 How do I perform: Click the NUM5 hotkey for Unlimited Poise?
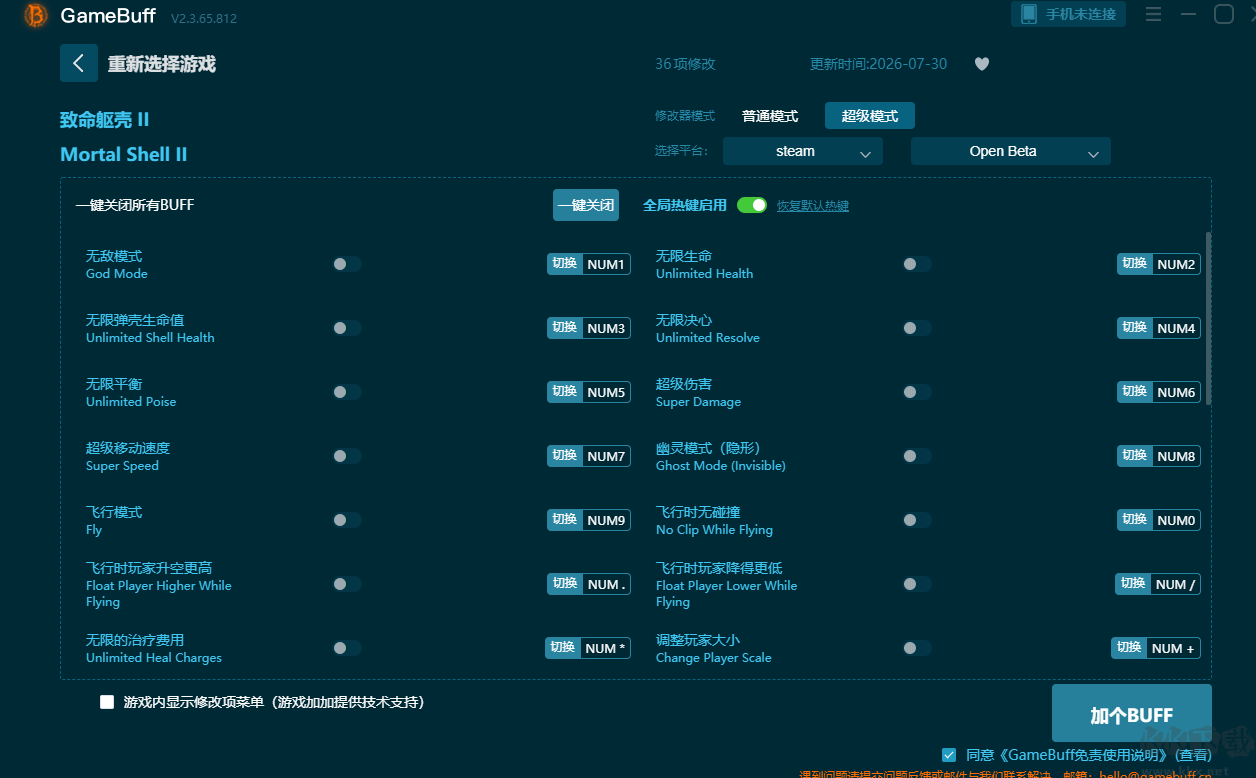(x=589, y=392)
